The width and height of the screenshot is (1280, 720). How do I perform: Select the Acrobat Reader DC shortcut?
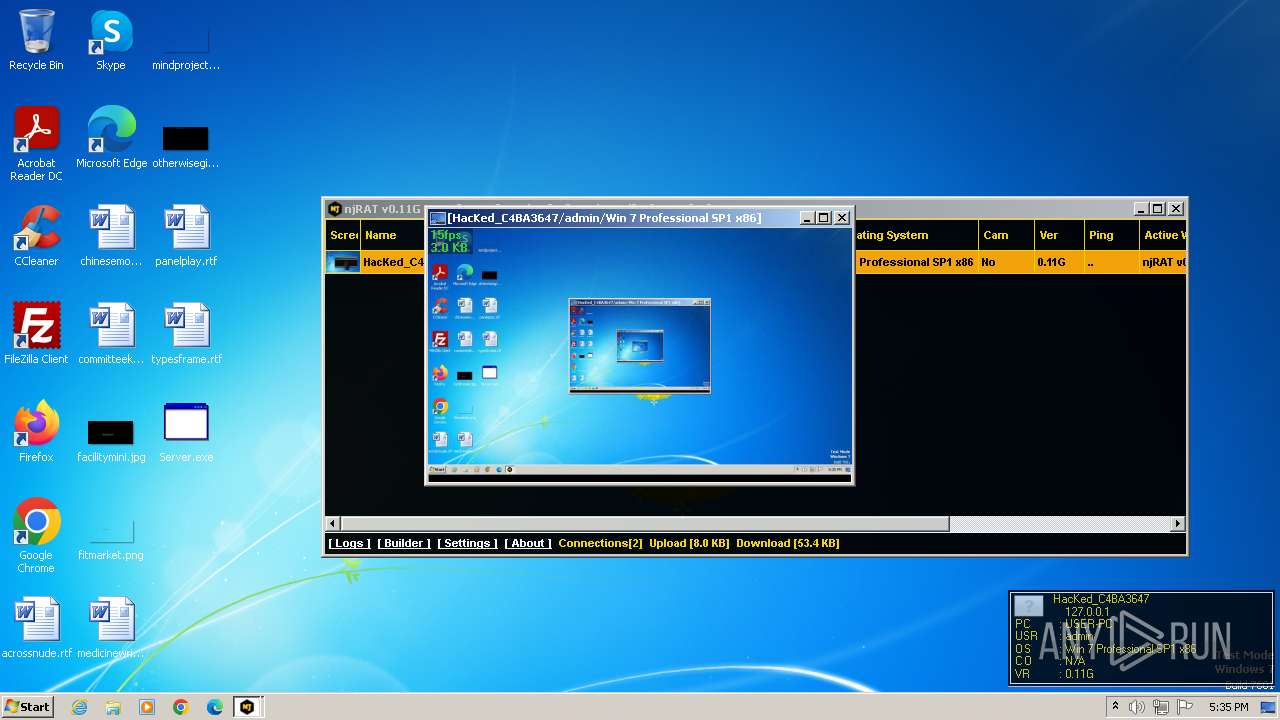point(36,144)
